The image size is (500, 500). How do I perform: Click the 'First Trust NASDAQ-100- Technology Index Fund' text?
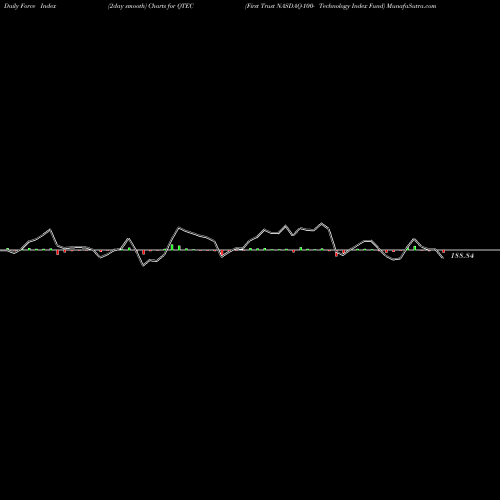point(315,6)
